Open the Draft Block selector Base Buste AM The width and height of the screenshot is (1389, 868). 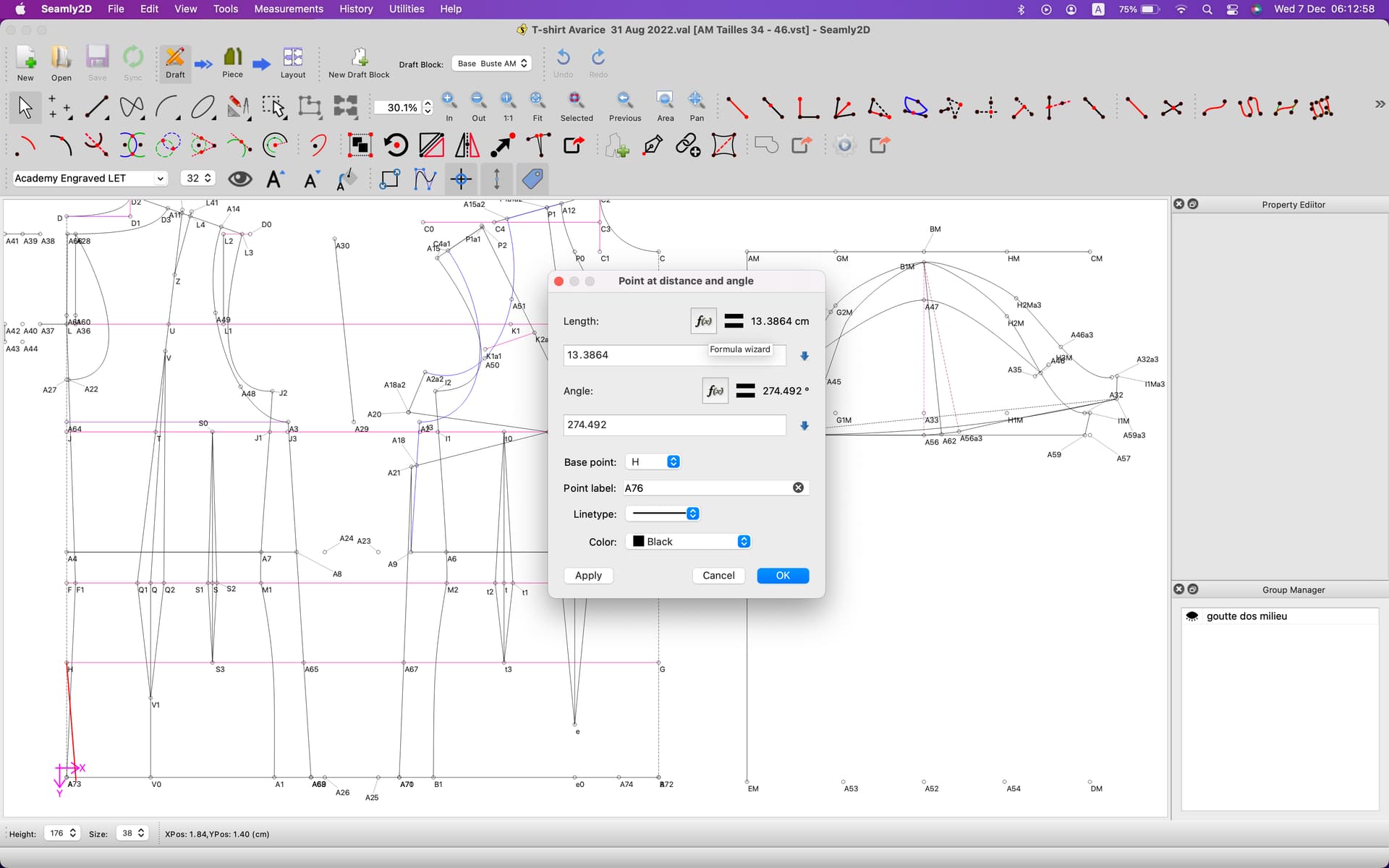[492, 64]
